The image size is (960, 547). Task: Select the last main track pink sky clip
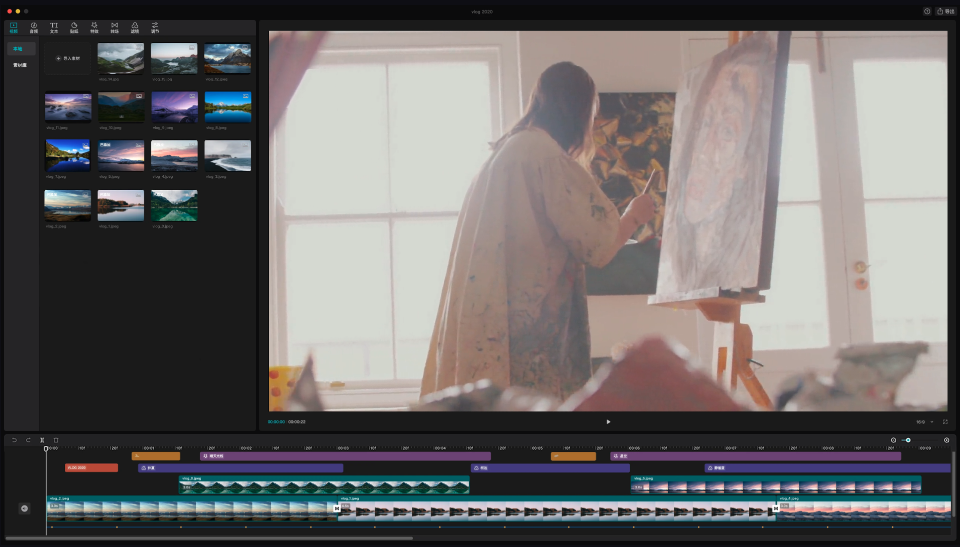pyautogui.click(x=863, y=508)
